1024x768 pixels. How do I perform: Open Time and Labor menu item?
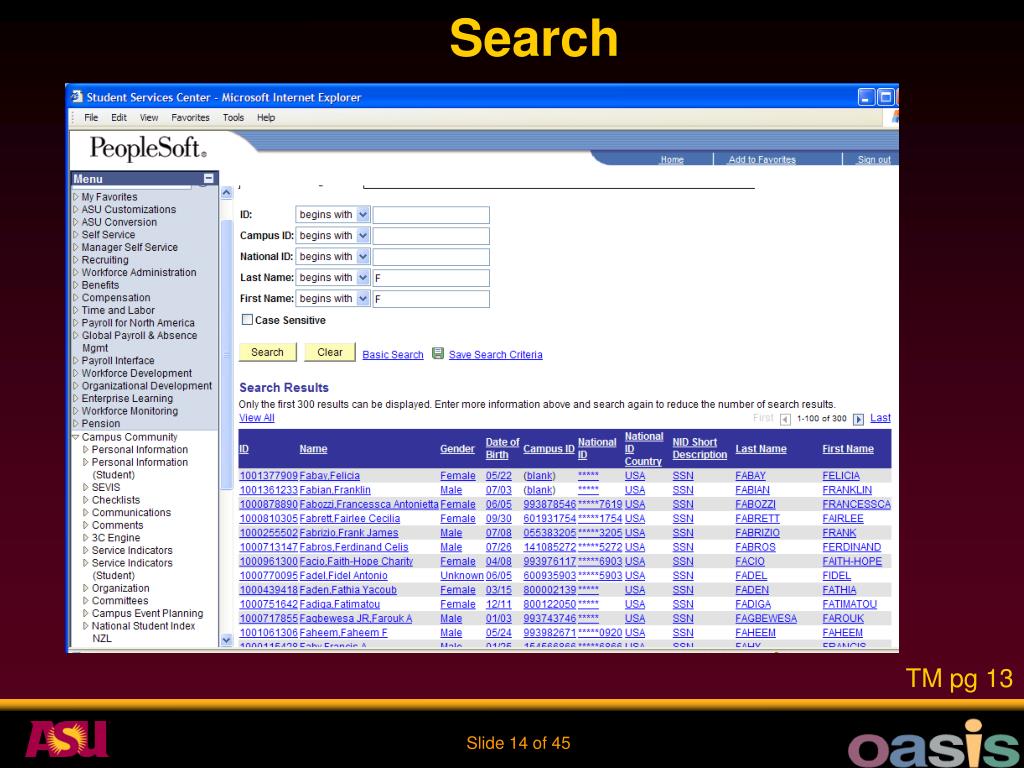pyautogui.click(x=118, y=310)
